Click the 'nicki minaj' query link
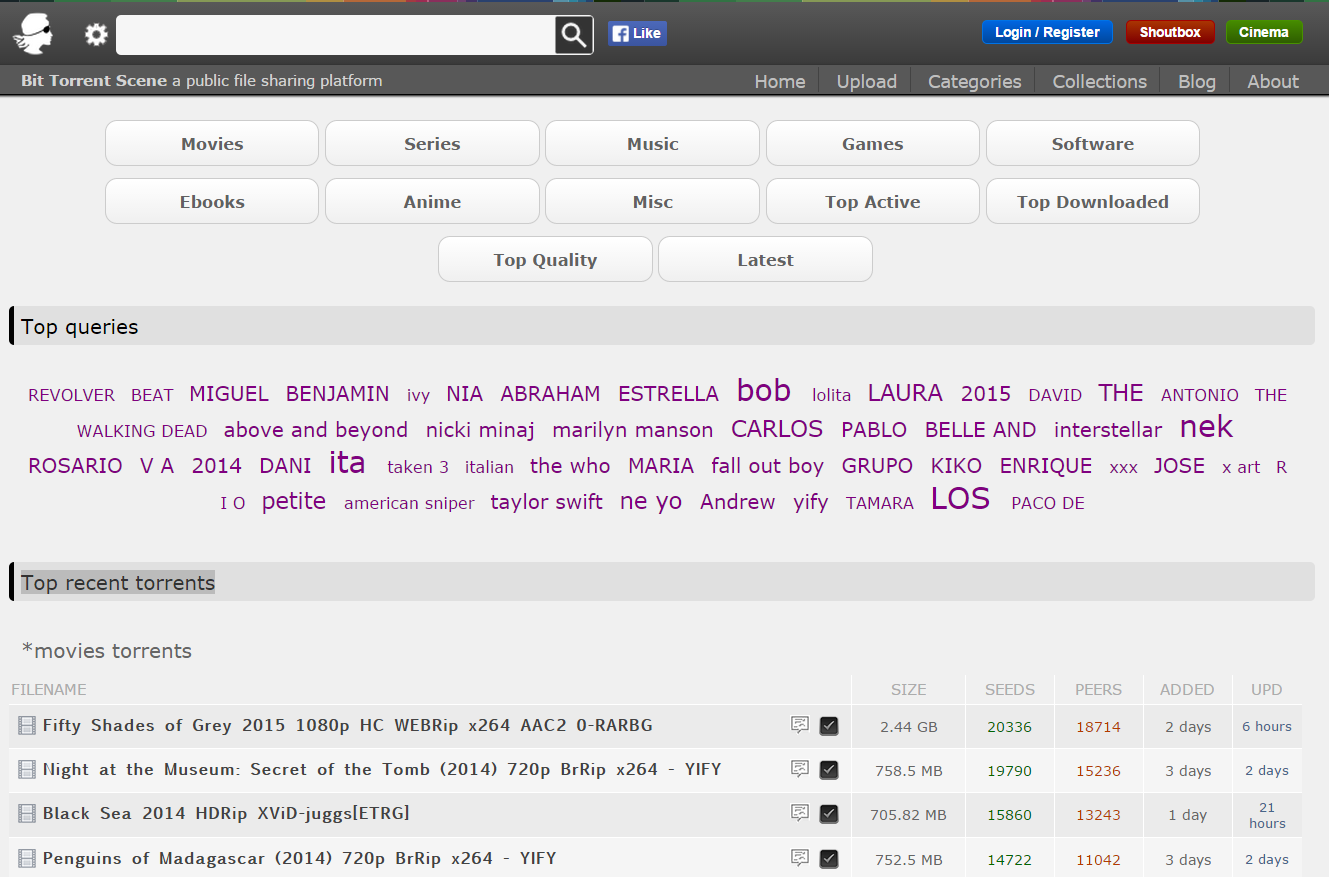Viewport: 1329px width, 877px height. tap(480, 430)
